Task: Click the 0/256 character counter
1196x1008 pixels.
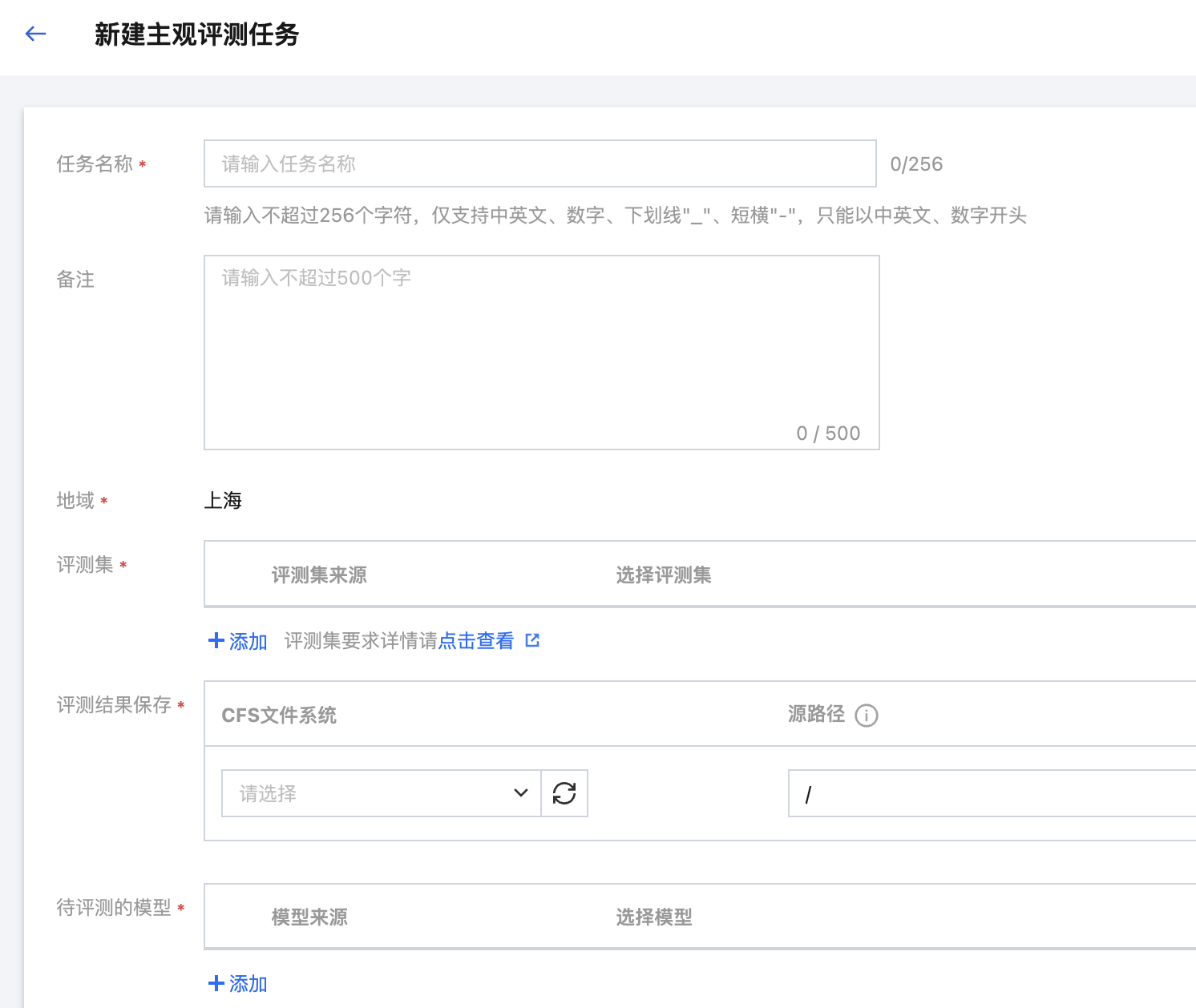Action: (x=916, y=164)
